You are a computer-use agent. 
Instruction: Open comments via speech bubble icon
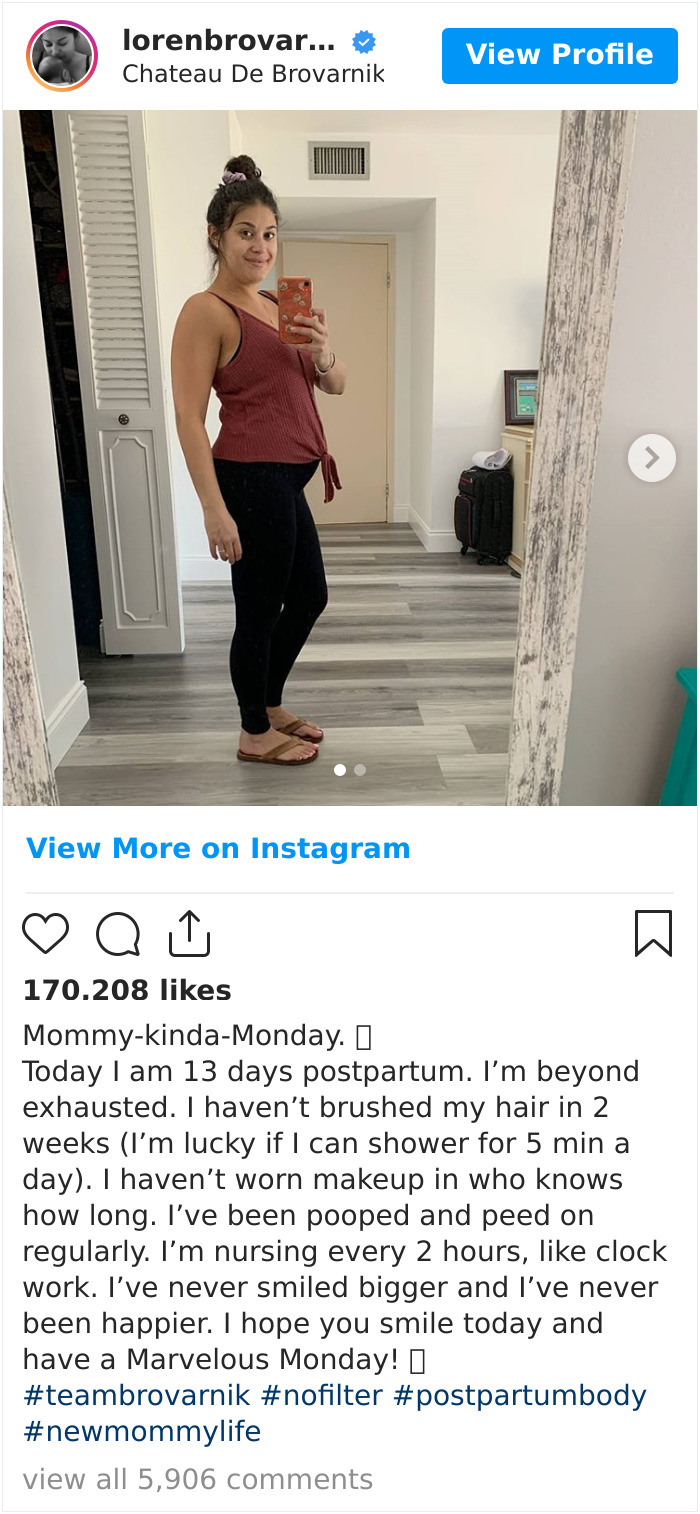point(118,935)
